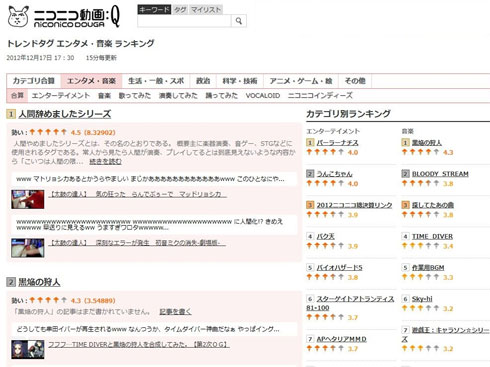Select the 合算 sub-category
Screen dimensions: 490x367
click(17, 96)
